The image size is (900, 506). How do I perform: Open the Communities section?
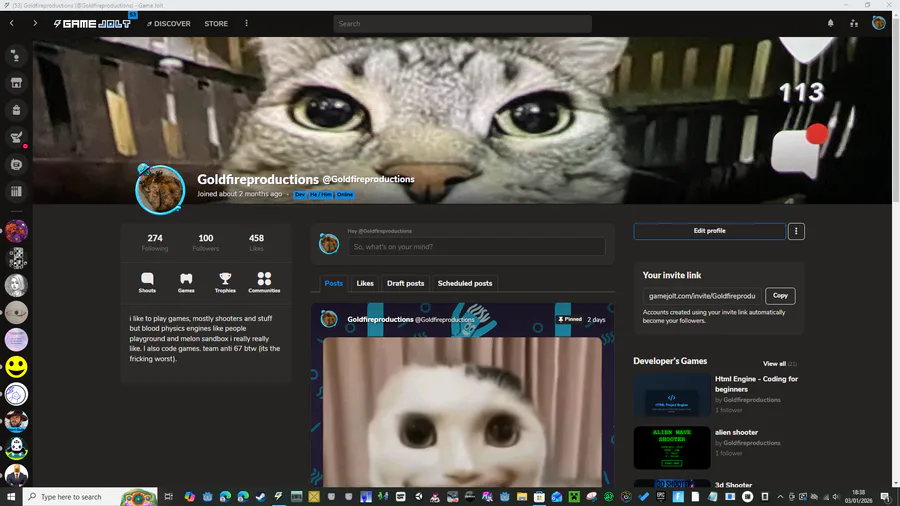(x=264, y=283)
